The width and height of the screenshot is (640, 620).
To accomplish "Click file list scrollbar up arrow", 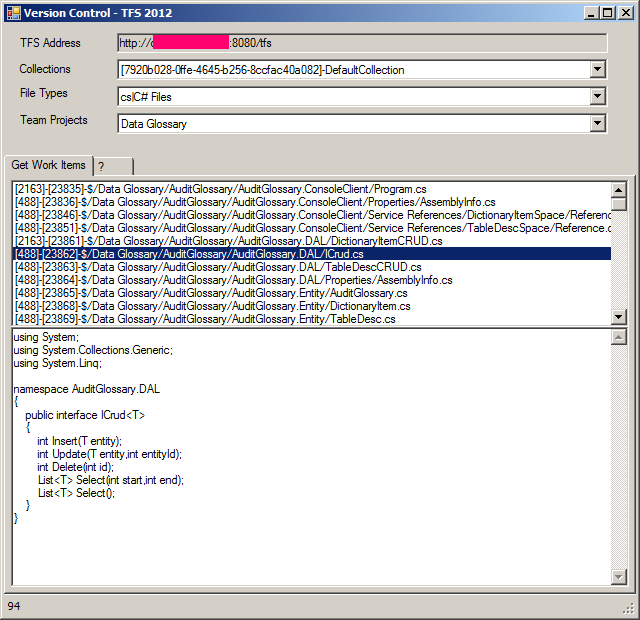I will pos(619,190).
